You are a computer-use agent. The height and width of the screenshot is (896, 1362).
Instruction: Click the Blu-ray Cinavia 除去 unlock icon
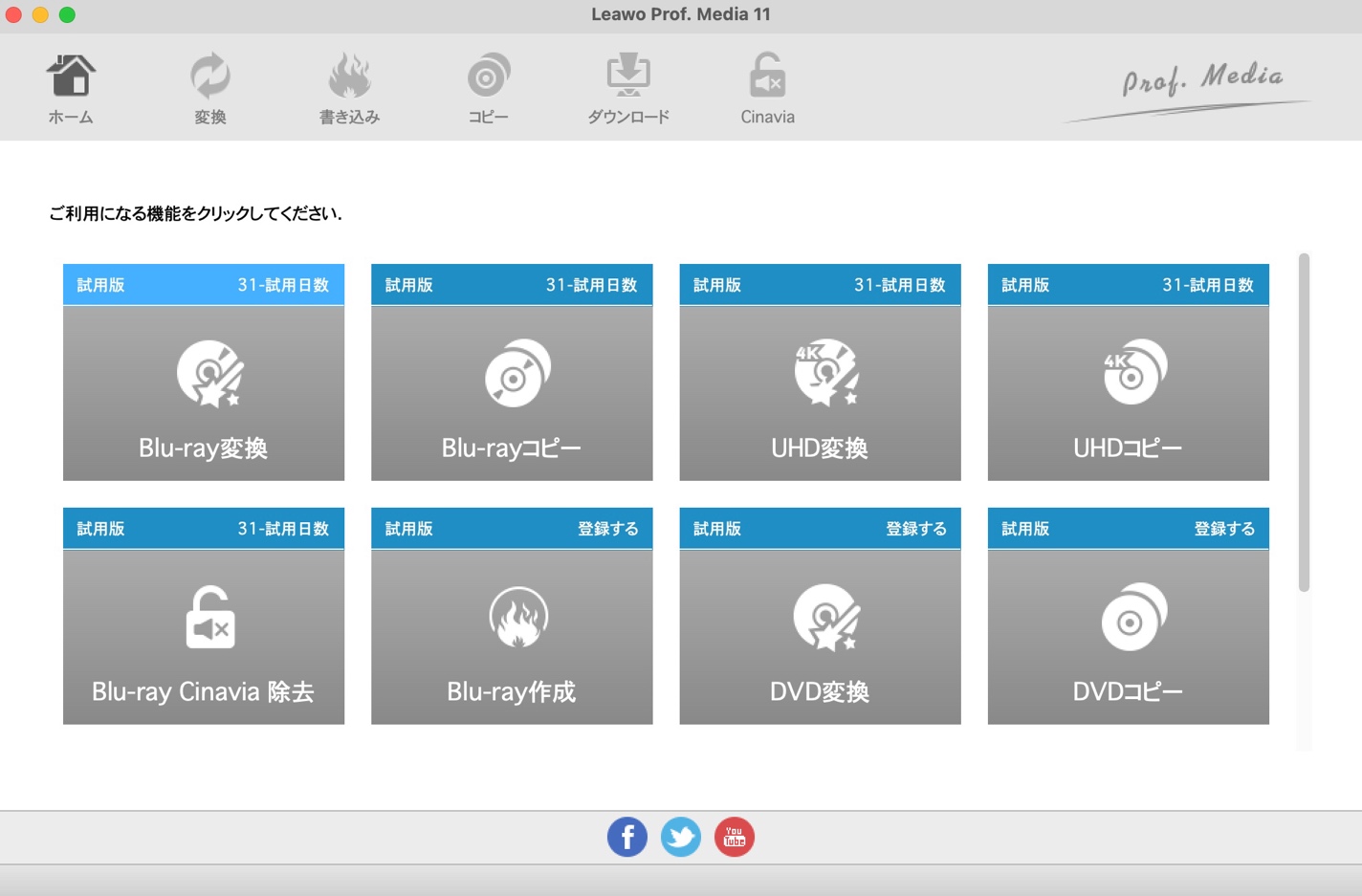point(210,617)
